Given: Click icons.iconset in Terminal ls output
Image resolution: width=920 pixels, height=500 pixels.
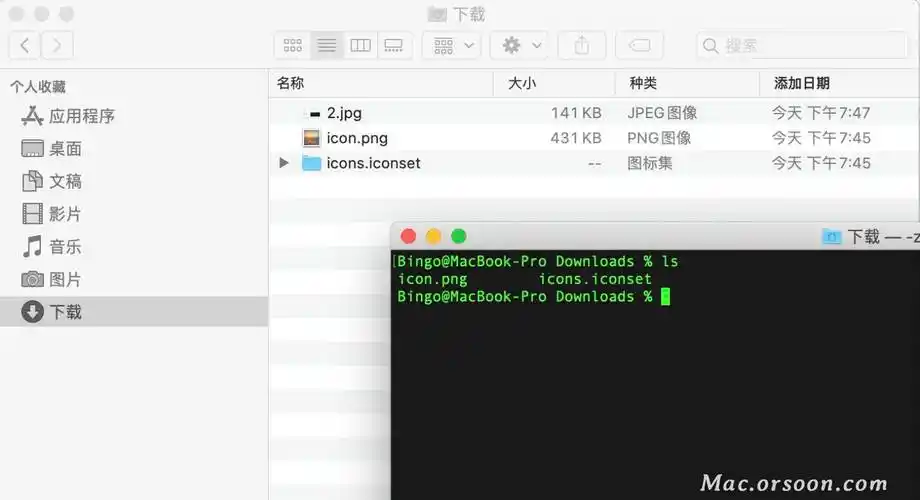Looking at the screenshot, I should [x=595, y=279].
